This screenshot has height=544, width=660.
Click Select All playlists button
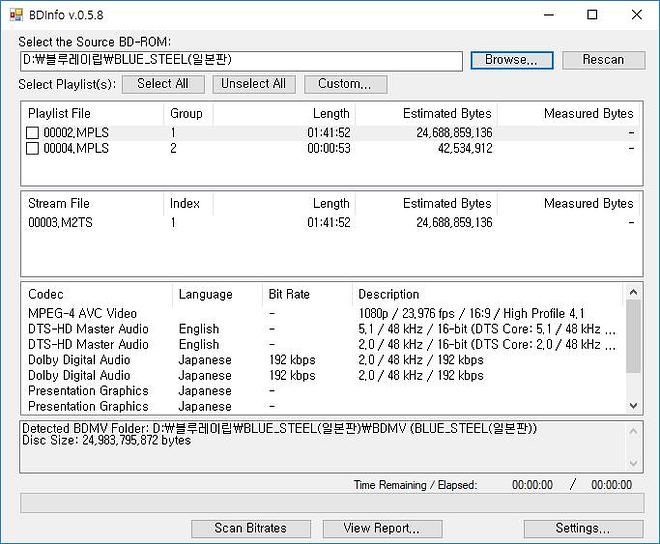163,84
